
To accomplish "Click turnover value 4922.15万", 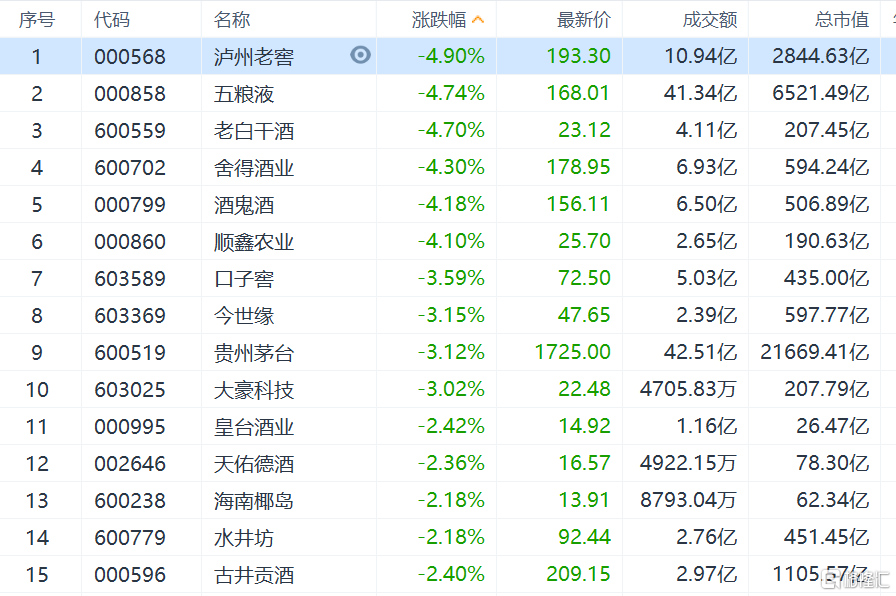I will coord(688,463).
